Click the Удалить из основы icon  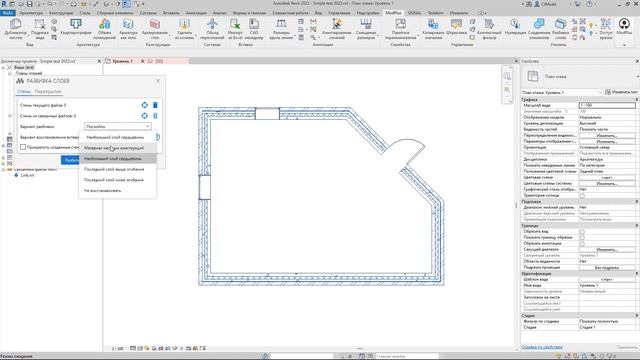(x=184, y=24)
